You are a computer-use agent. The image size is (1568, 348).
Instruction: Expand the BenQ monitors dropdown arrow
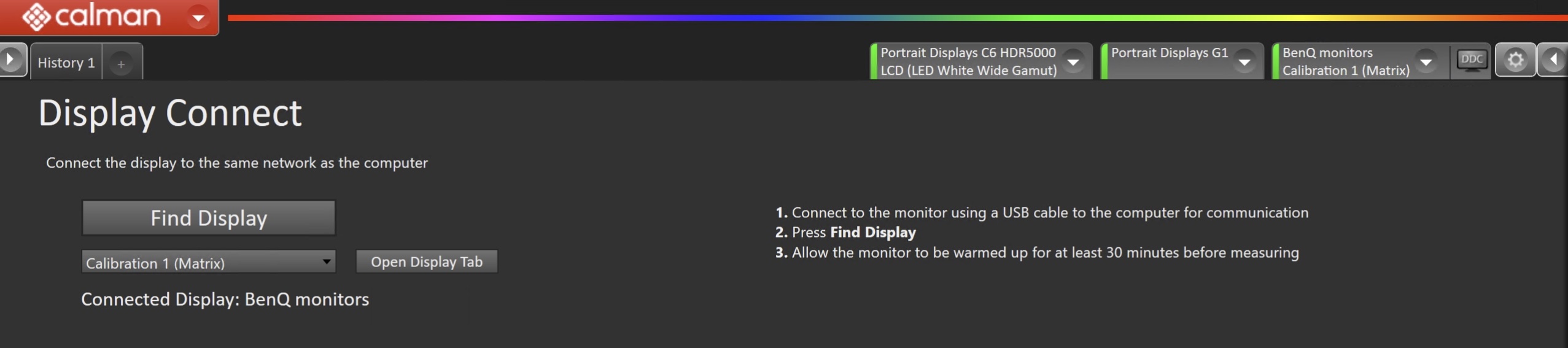1426,61
